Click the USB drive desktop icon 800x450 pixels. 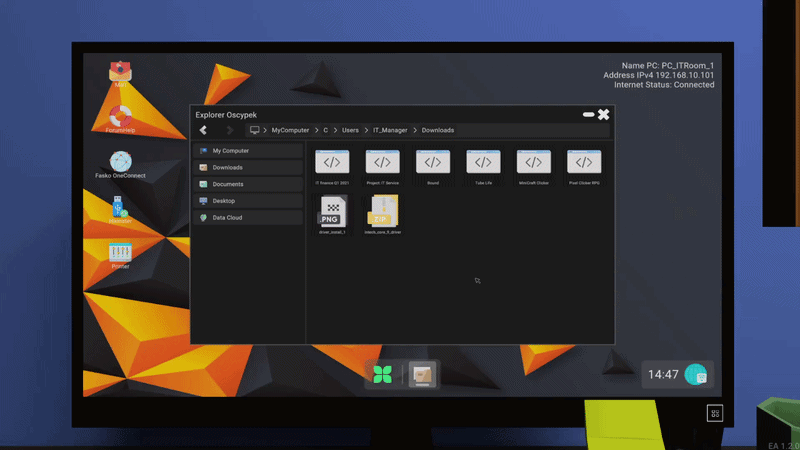tap(120, 210)
